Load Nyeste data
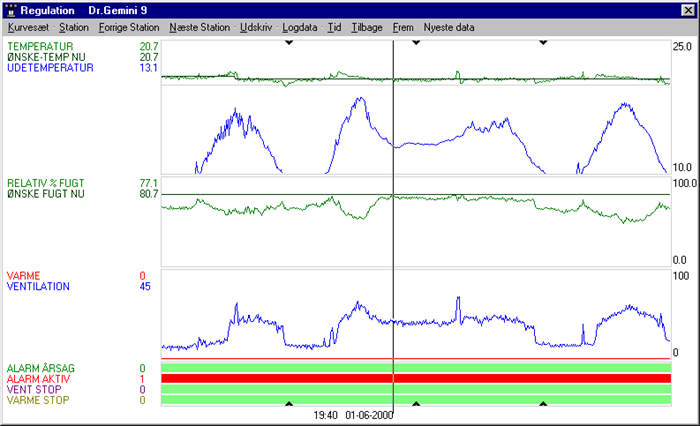 point(449,28)
